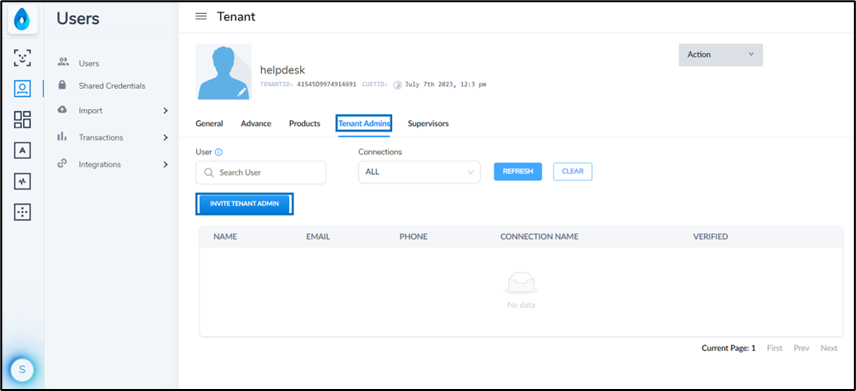The image size is (856, 391).
Task: Edit tenant avatar via pencil icon
Action: click(x=242, y=92)
